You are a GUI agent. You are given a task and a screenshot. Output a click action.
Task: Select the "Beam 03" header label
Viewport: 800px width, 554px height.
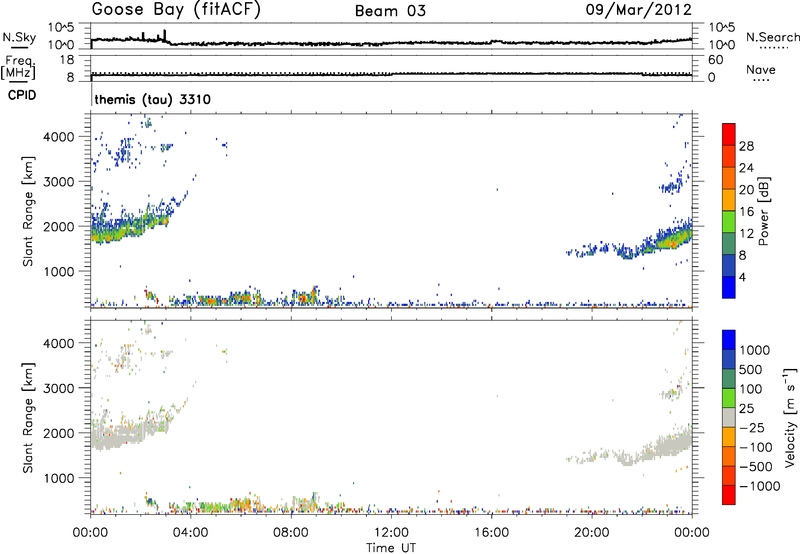click(x=390, y=11)
